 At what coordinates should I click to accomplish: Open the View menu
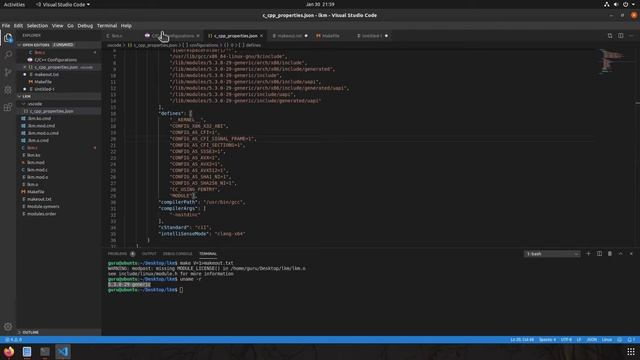pos(58,25)
